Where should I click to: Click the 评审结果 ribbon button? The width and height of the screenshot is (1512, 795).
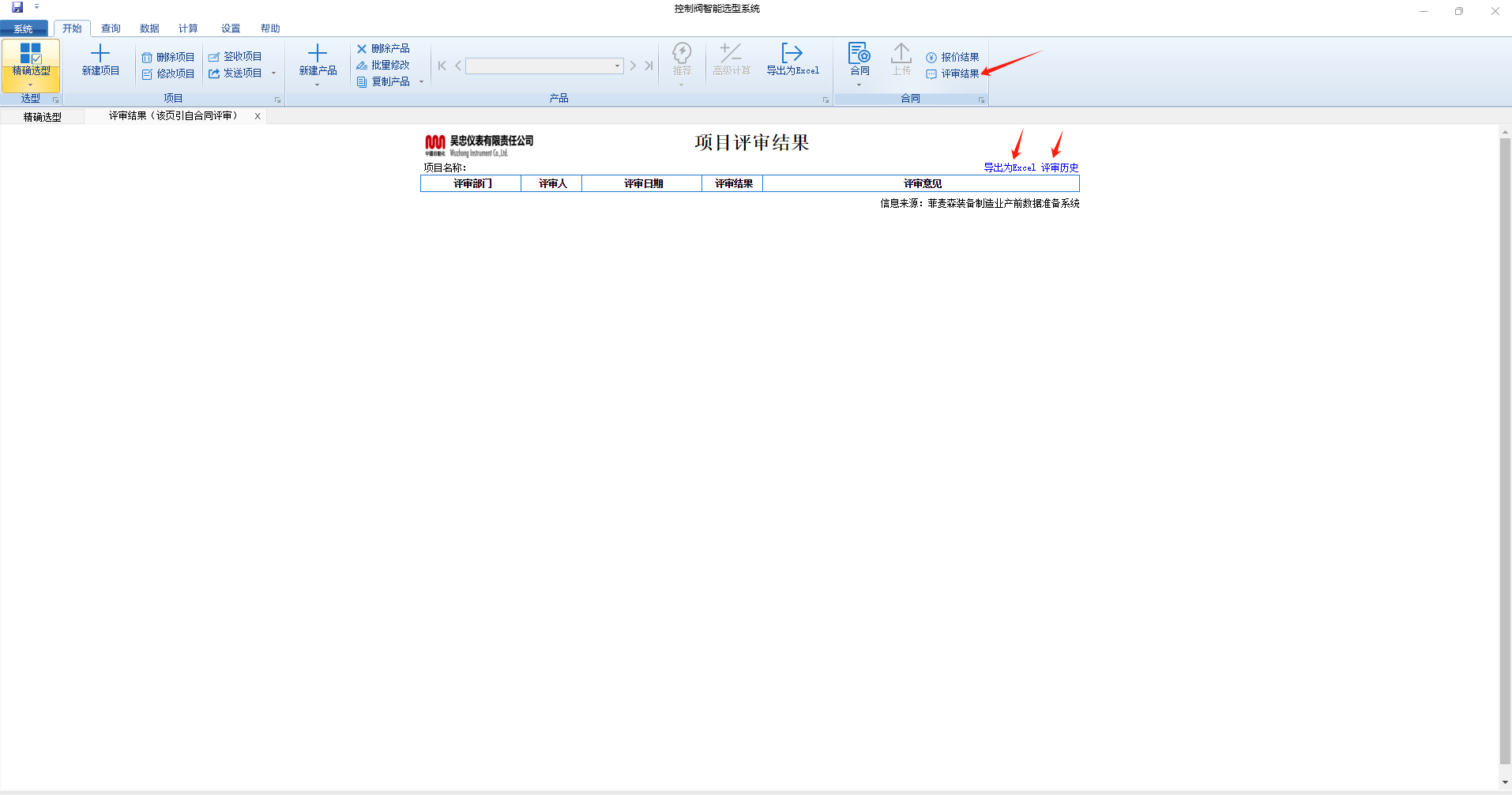pos(953,74)
